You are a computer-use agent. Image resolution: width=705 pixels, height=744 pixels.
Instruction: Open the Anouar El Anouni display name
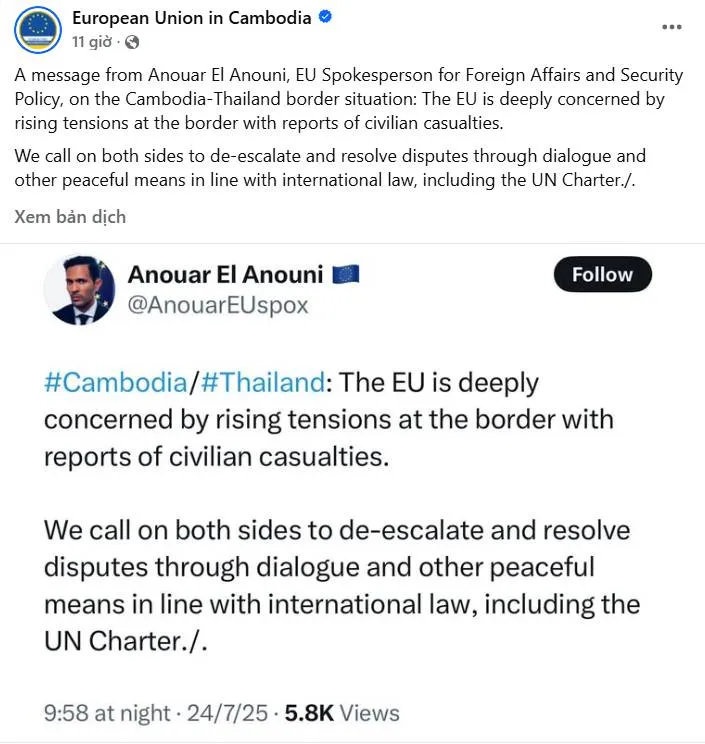click(225, 275)
